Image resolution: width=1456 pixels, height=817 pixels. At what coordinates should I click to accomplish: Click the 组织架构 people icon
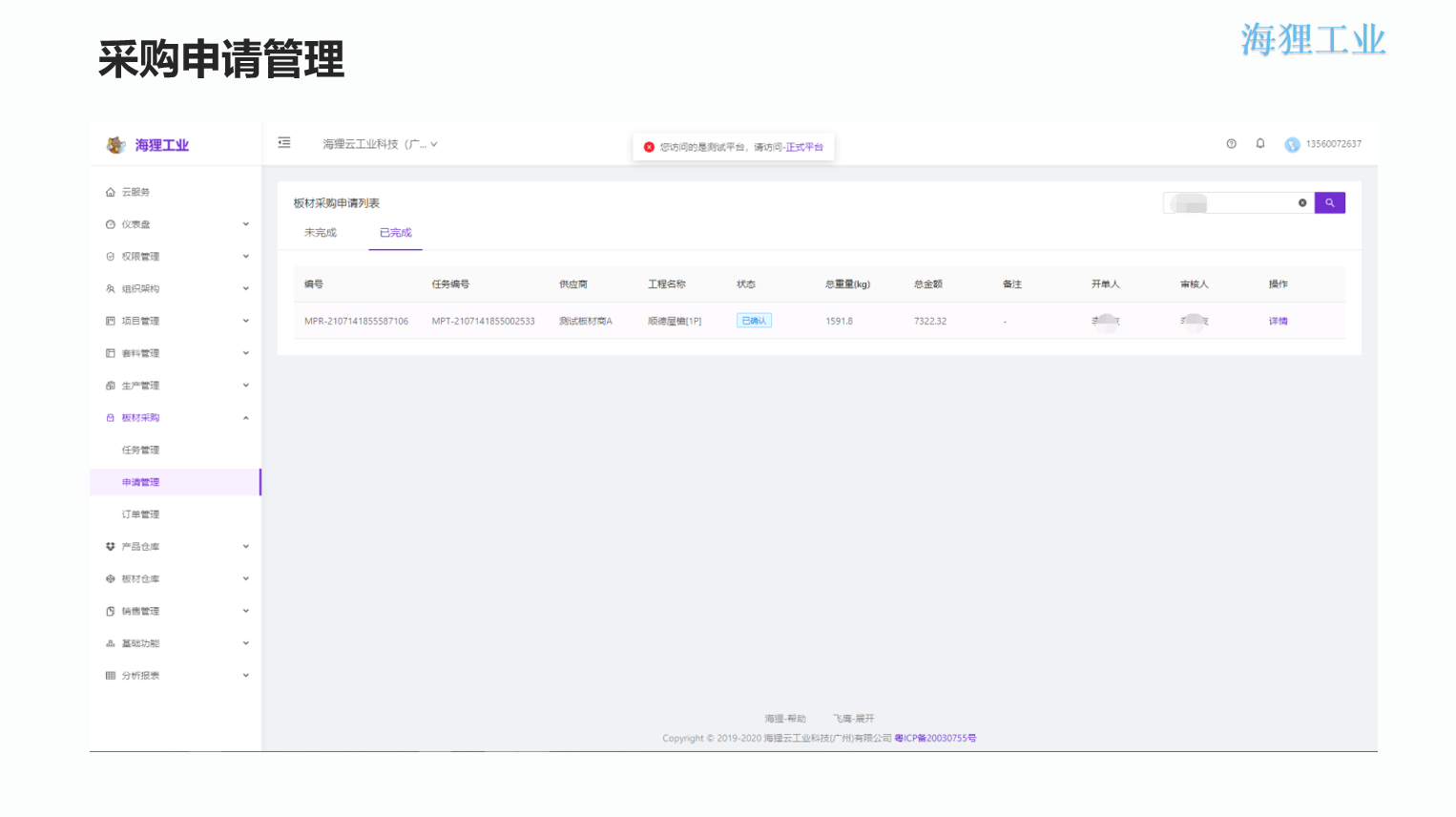pos(111,289)
